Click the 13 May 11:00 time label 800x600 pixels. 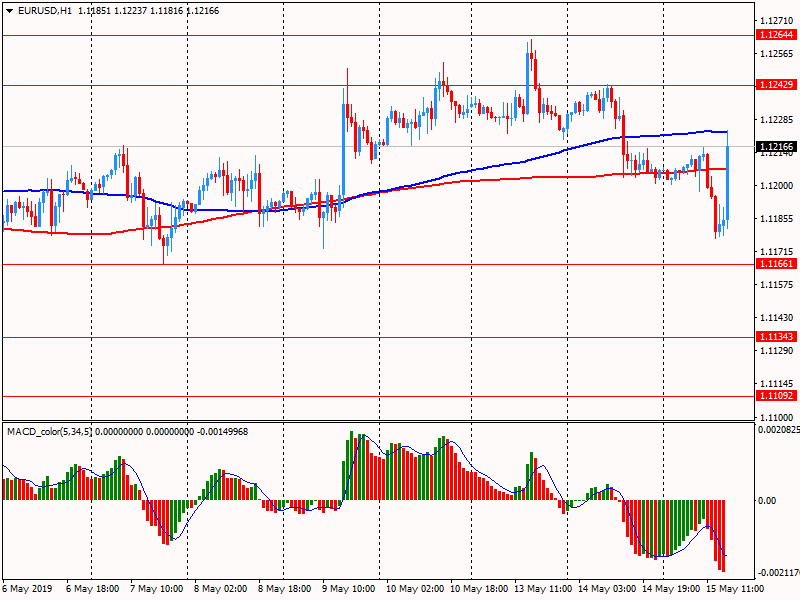tap(541, 589)
